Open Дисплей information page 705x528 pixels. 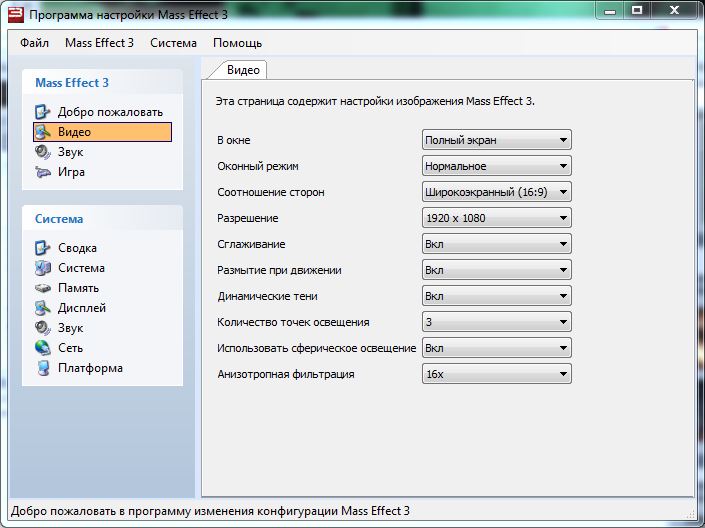pyautogui.click(x=82, y=308)
